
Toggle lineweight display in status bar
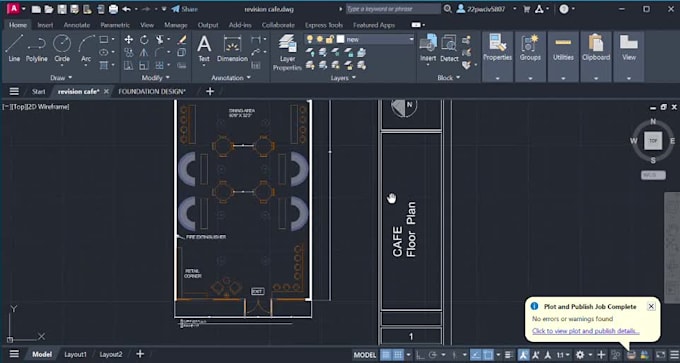tap(509, 355)
